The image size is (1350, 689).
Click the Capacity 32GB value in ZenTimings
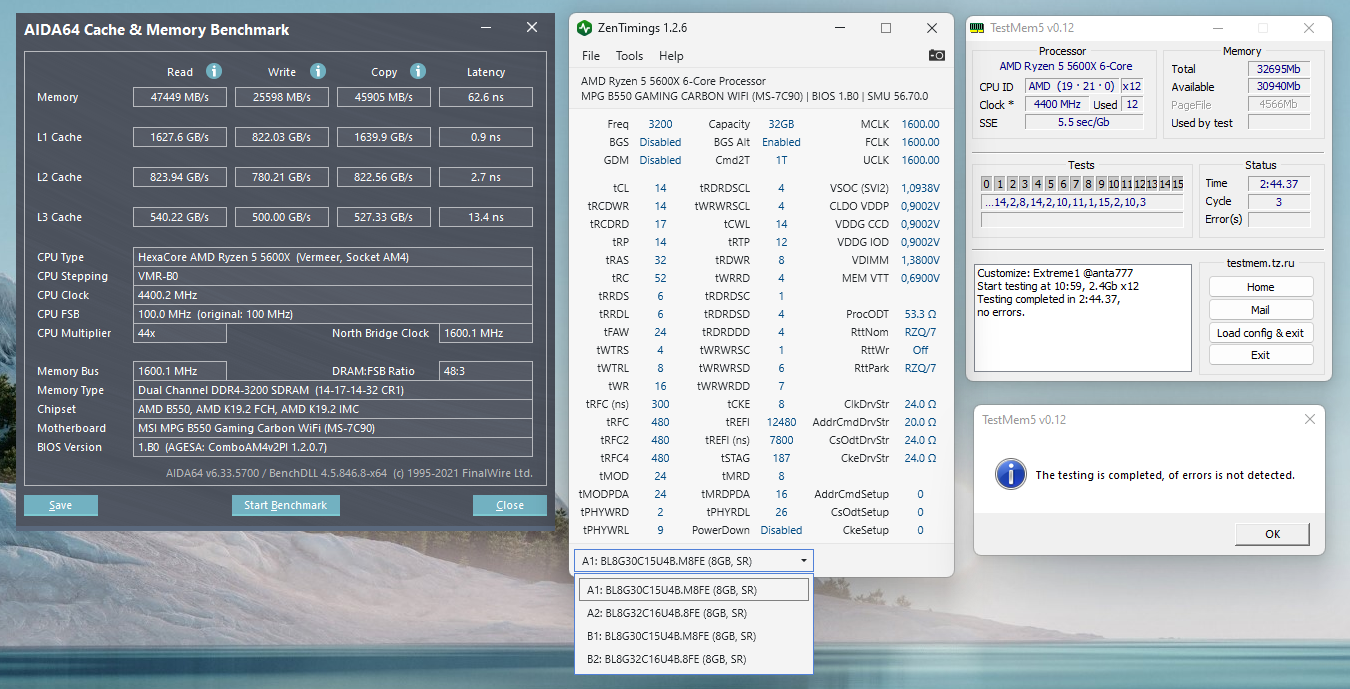coord(781,124)
